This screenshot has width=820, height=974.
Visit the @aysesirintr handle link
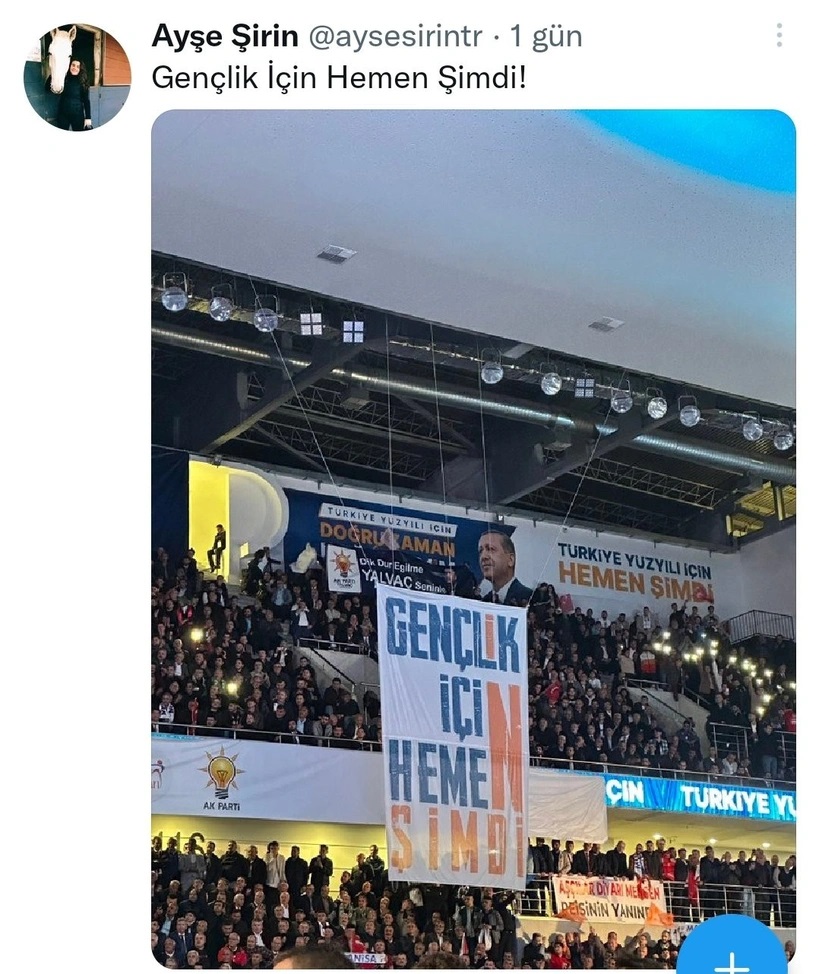click(395, 37)
